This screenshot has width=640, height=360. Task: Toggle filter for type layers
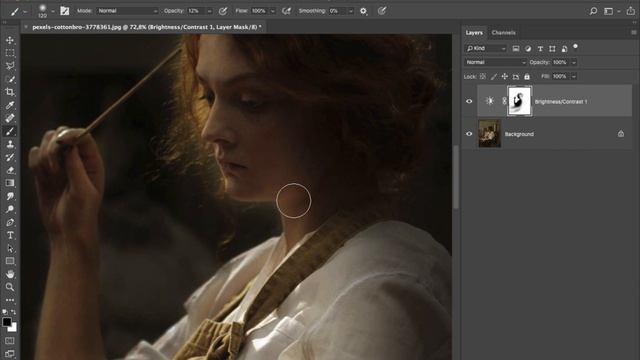[540, 49]
